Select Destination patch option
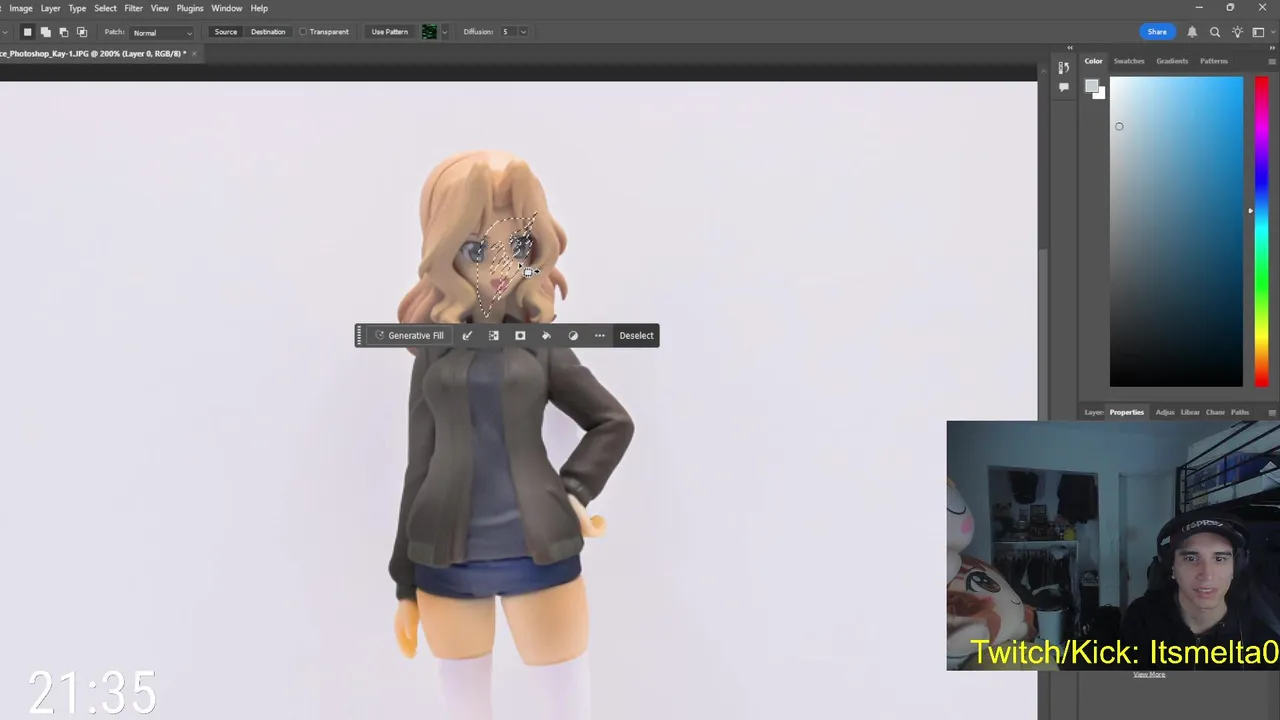The width and height of the screenshot is (1280, 720). 268,32
